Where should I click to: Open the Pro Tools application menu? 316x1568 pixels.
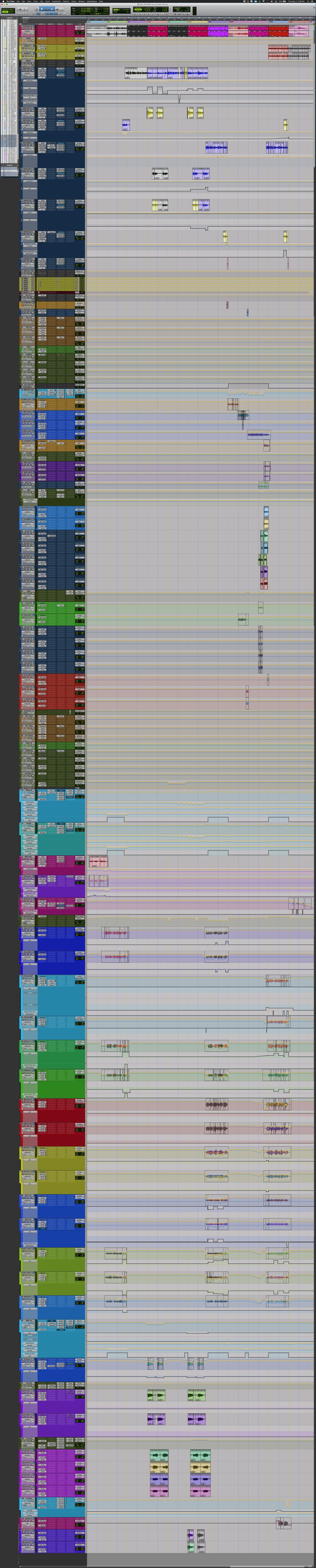coord(10,1)
